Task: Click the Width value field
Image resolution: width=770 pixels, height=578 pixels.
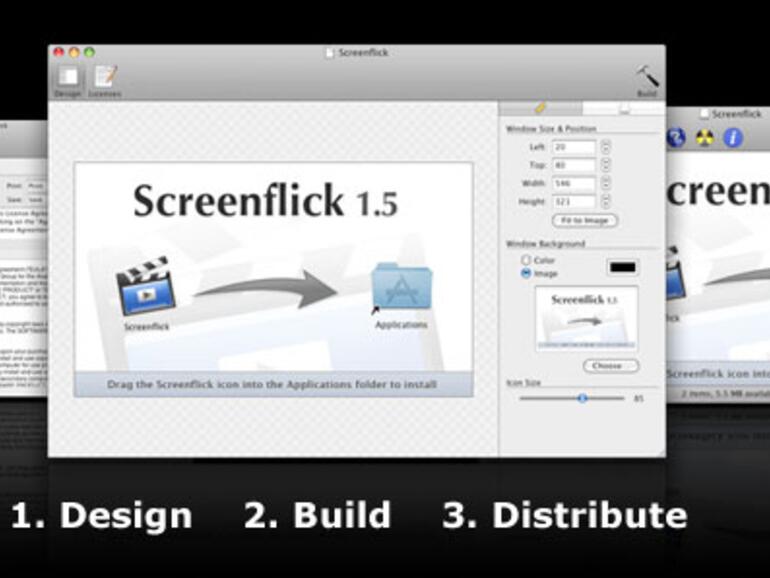Action: pyautogui.click(x=574, y=183)
